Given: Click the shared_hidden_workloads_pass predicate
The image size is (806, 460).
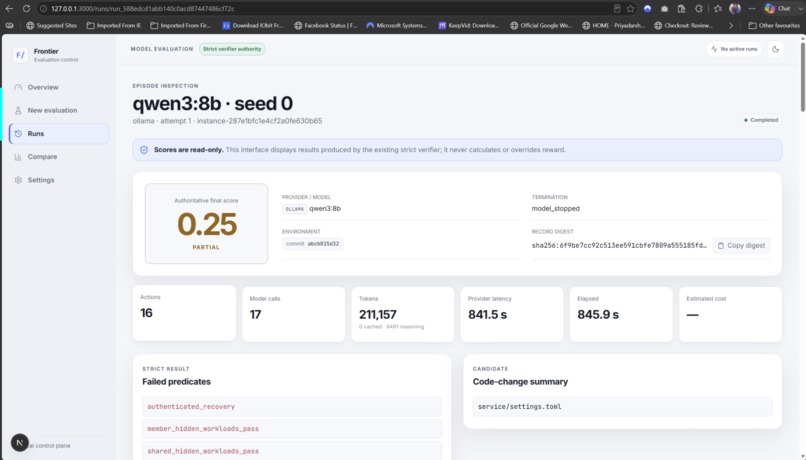Looking at the screenshot, I should [x=292, y=451].
